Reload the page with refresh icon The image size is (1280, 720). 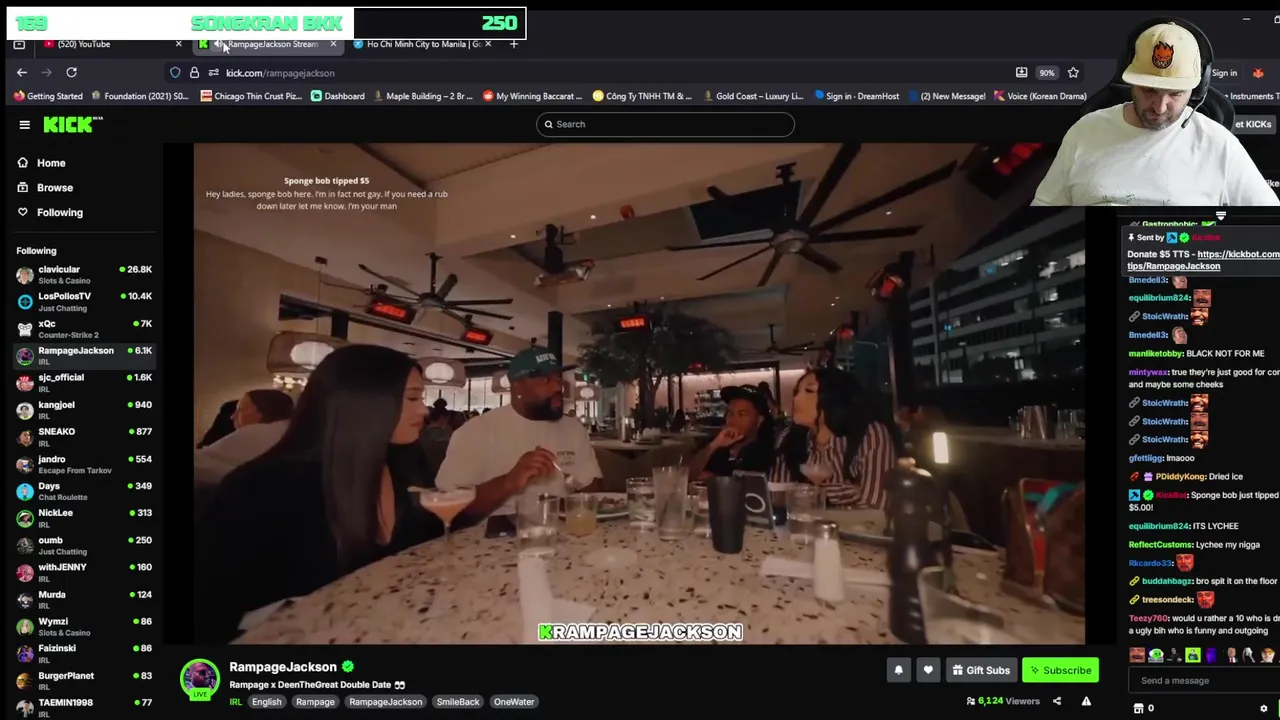[71, 72]
